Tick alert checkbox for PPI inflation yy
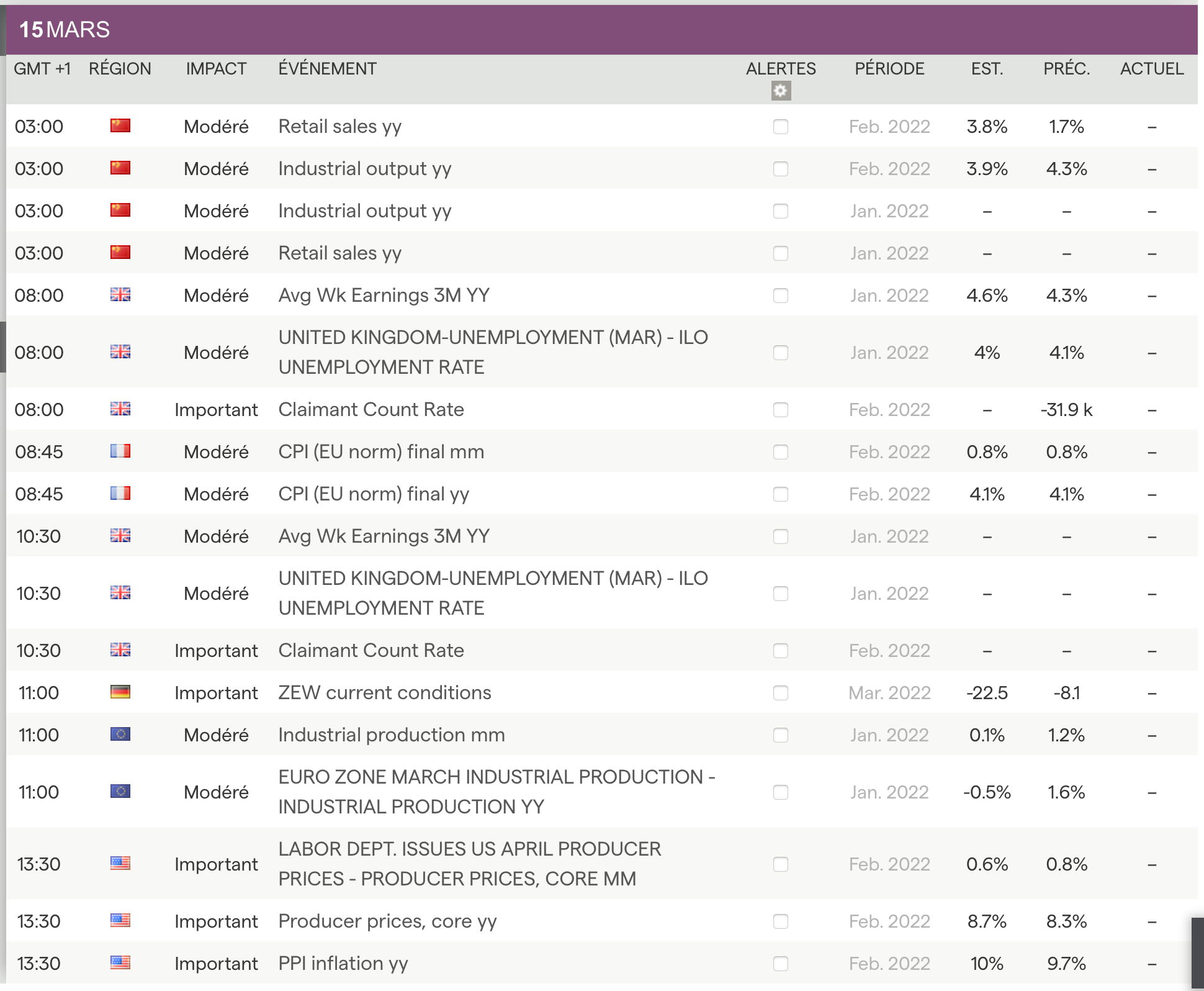The width and height of the screenshot is (1204, 991). click(780, 964)
